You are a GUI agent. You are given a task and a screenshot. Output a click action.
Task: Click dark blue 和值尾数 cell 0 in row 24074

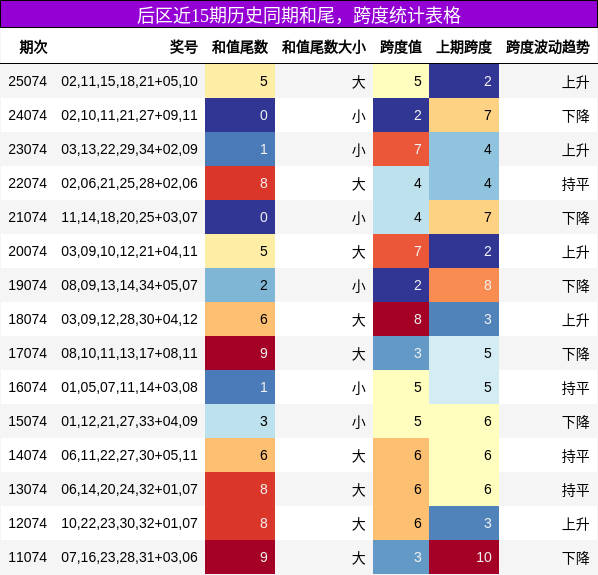pos(240,115)
